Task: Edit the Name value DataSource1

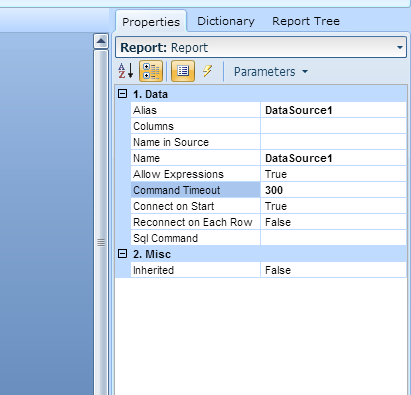Action: [x=333, y=158]
